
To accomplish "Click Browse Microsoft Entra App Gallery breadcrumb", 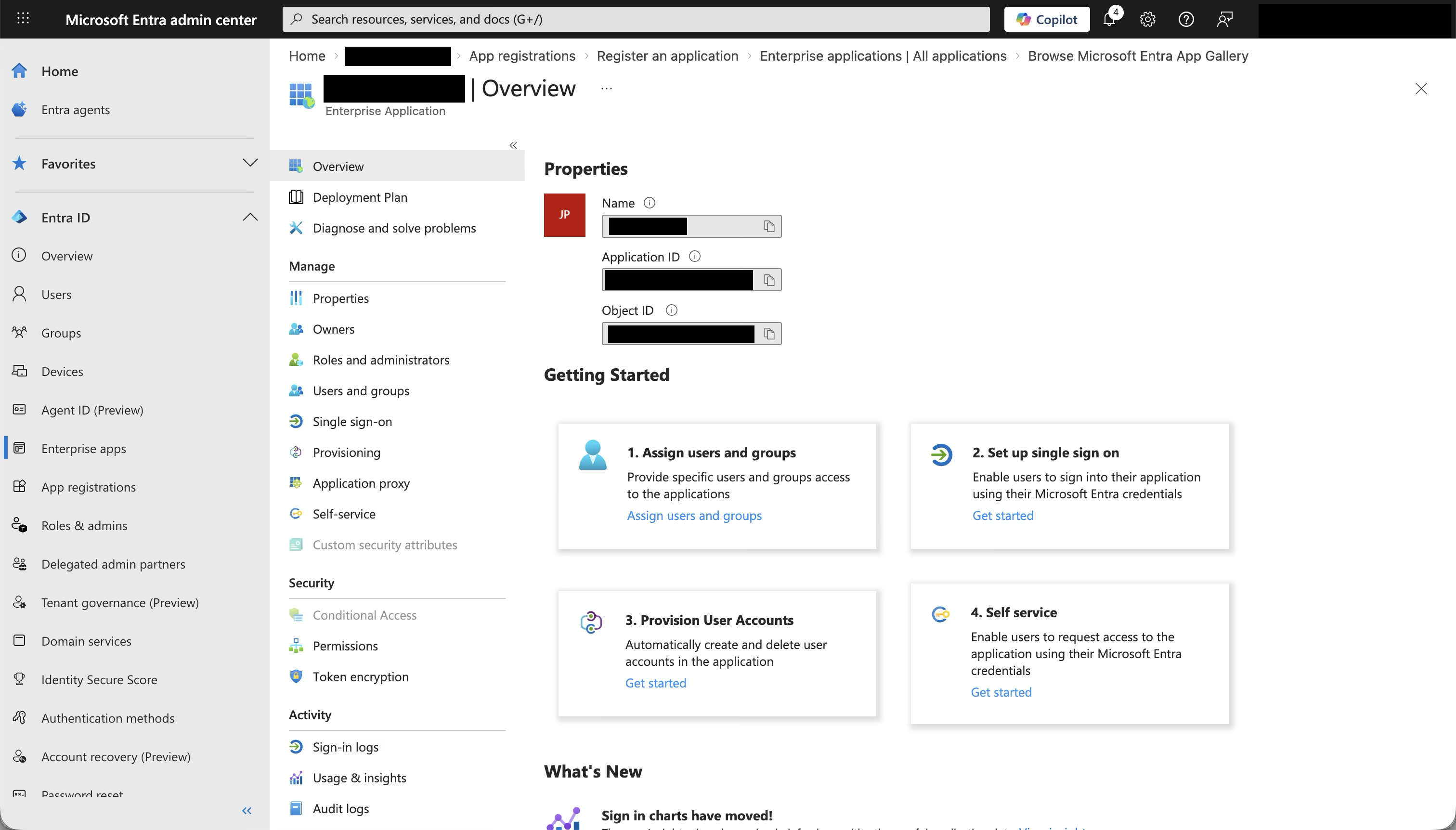I will tap(1138, 56).
